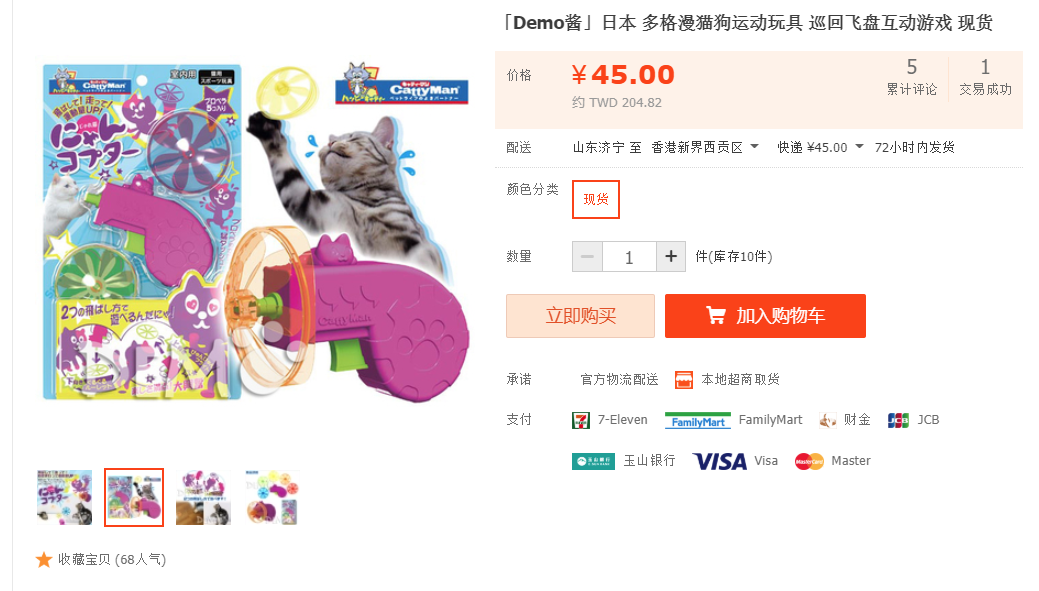Increase quantity with the plus button
Image resolution: width=1039 pixels, height=591 pixels.
point(671,256)
